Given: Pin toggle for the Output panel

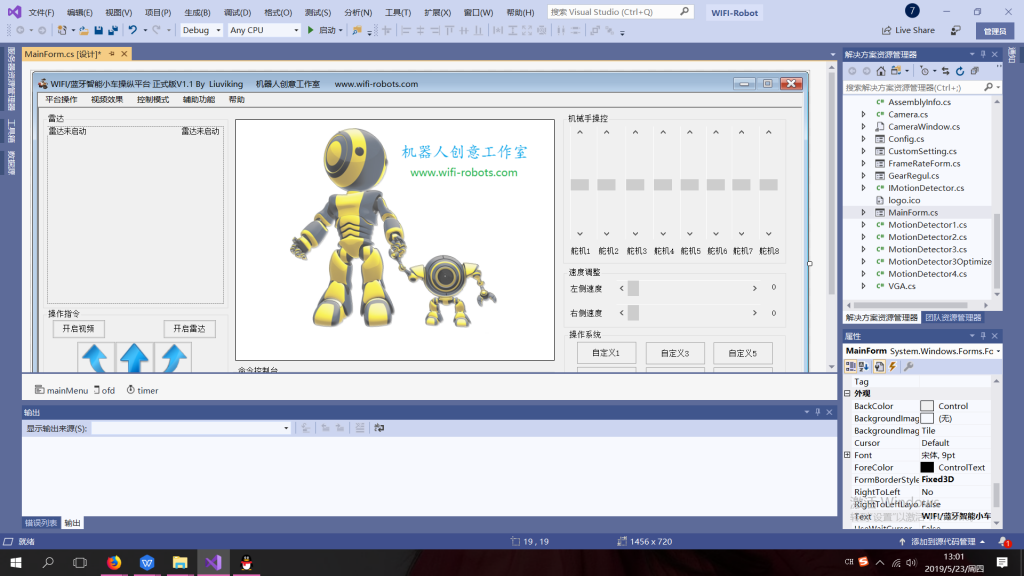Looking at the screenshot, I should (x=818, y=412).
